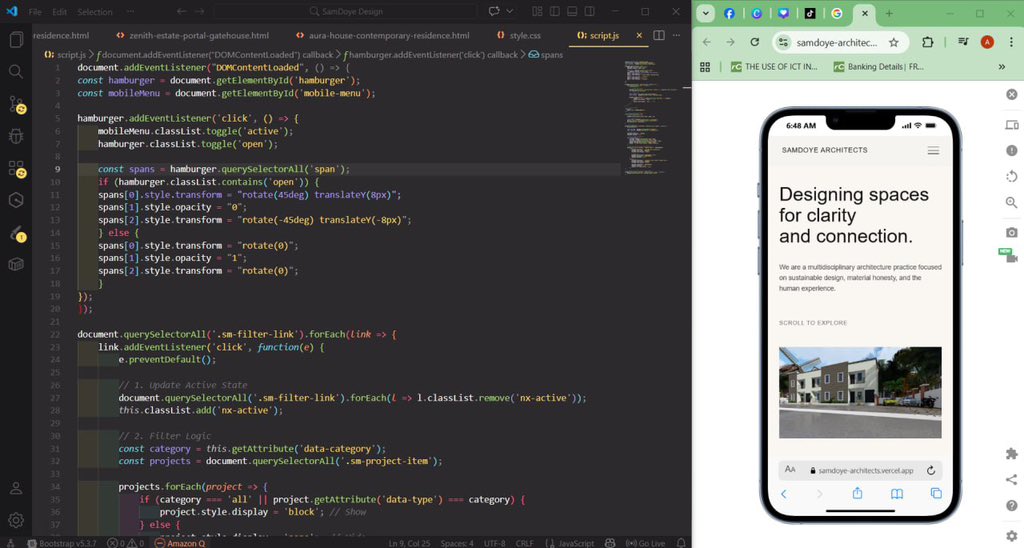Image resolution: width=1024 pixels, height=548 pixels.
Task: Click the camera screenshot icon in simulator sidebar
Action: (x=1012, y=232)
